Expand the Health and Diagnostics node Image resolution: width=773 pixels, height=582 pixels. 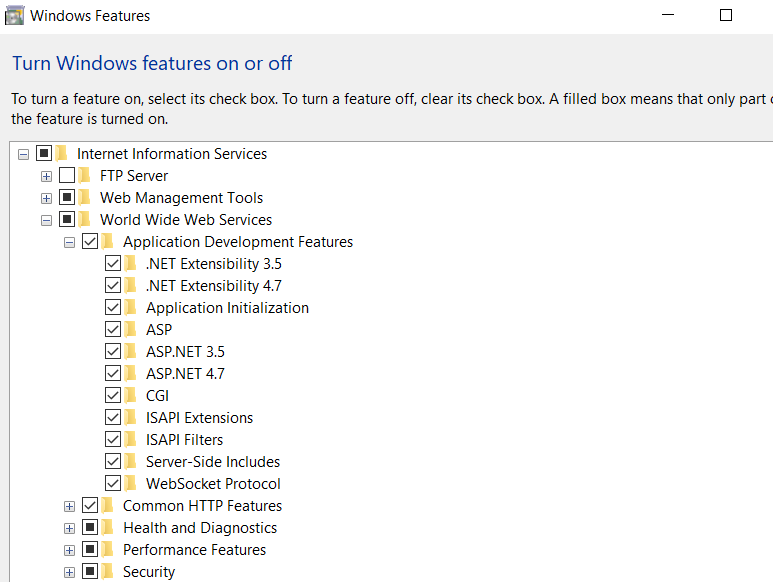[x=69, y=528]
